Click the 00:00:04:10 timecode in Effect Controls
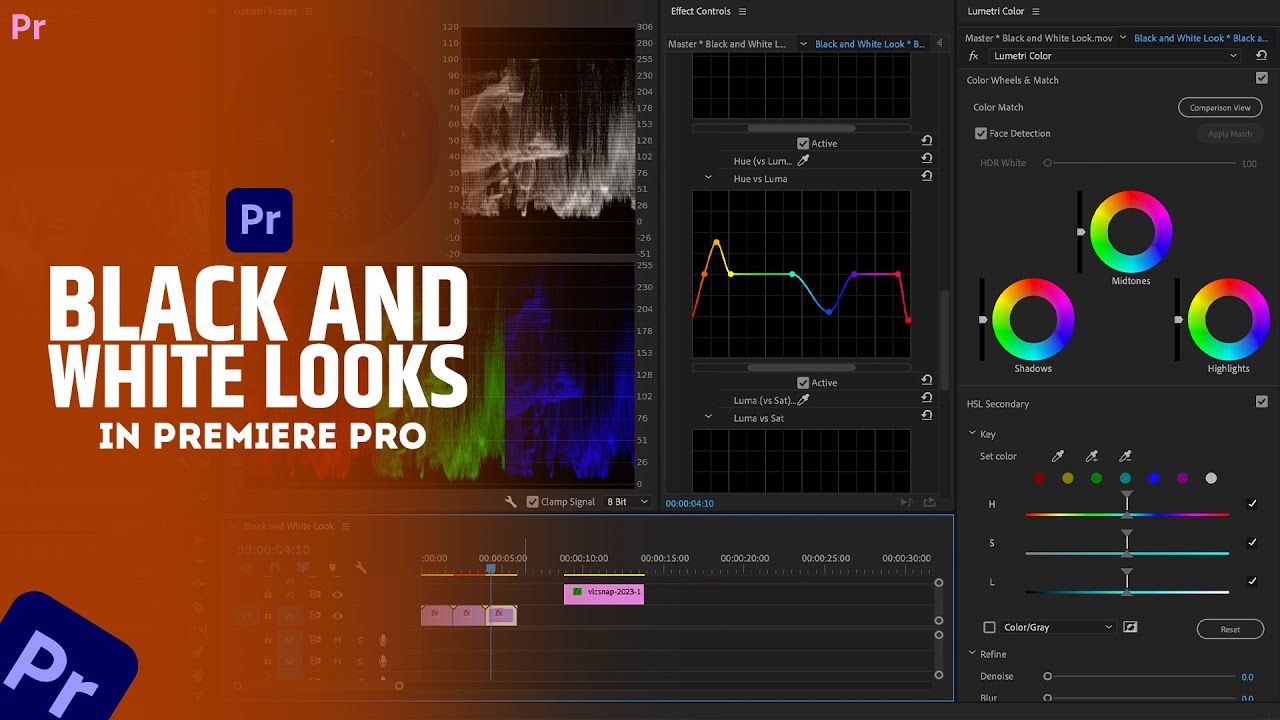Viewport: 1280px width, 720px height. click(690, 503)
